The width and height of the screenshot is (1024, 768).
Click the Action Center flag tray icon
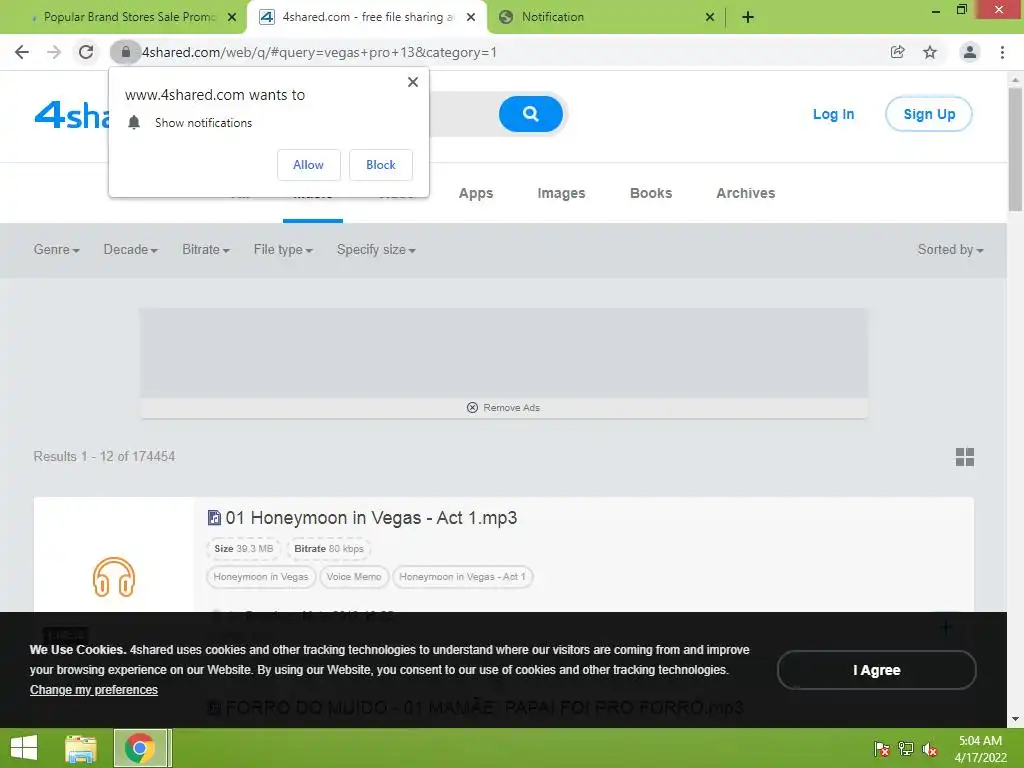882,750
